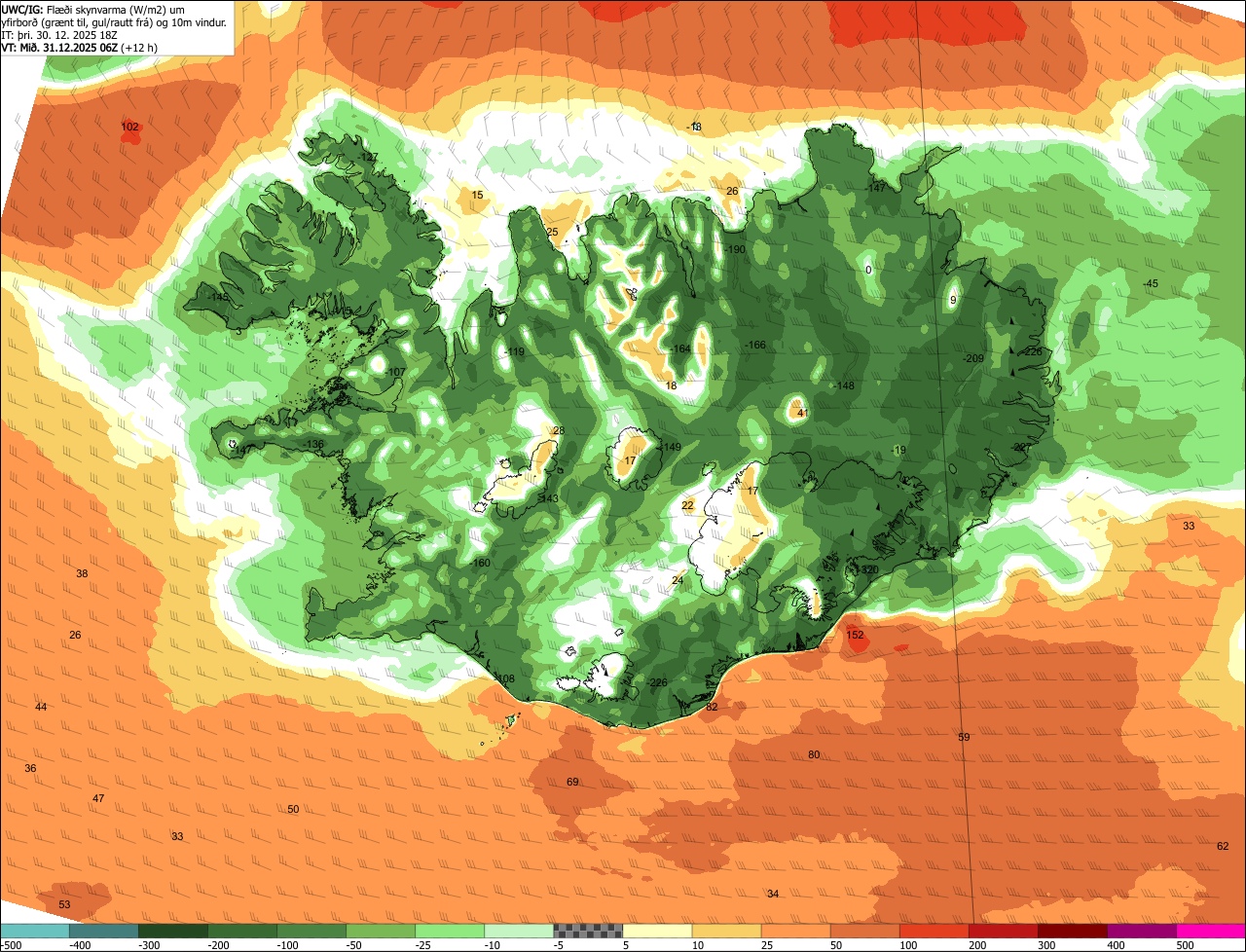Click the value 152 on the red coastal spot
The width and height of the screenshot is (1246, 952).
click(856, 636)
